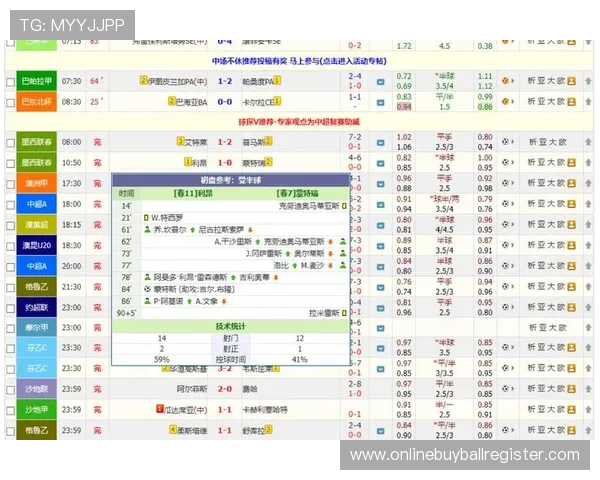Click football icon in 澳美超 18:15 row
Screen dimensions: 600x480
click(505, 224)
